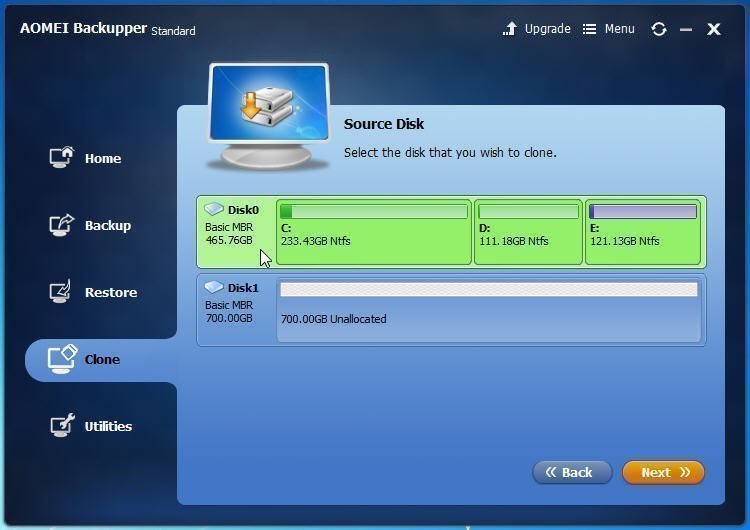
Task: Open the Restore section label
Action: pos(111,292)
